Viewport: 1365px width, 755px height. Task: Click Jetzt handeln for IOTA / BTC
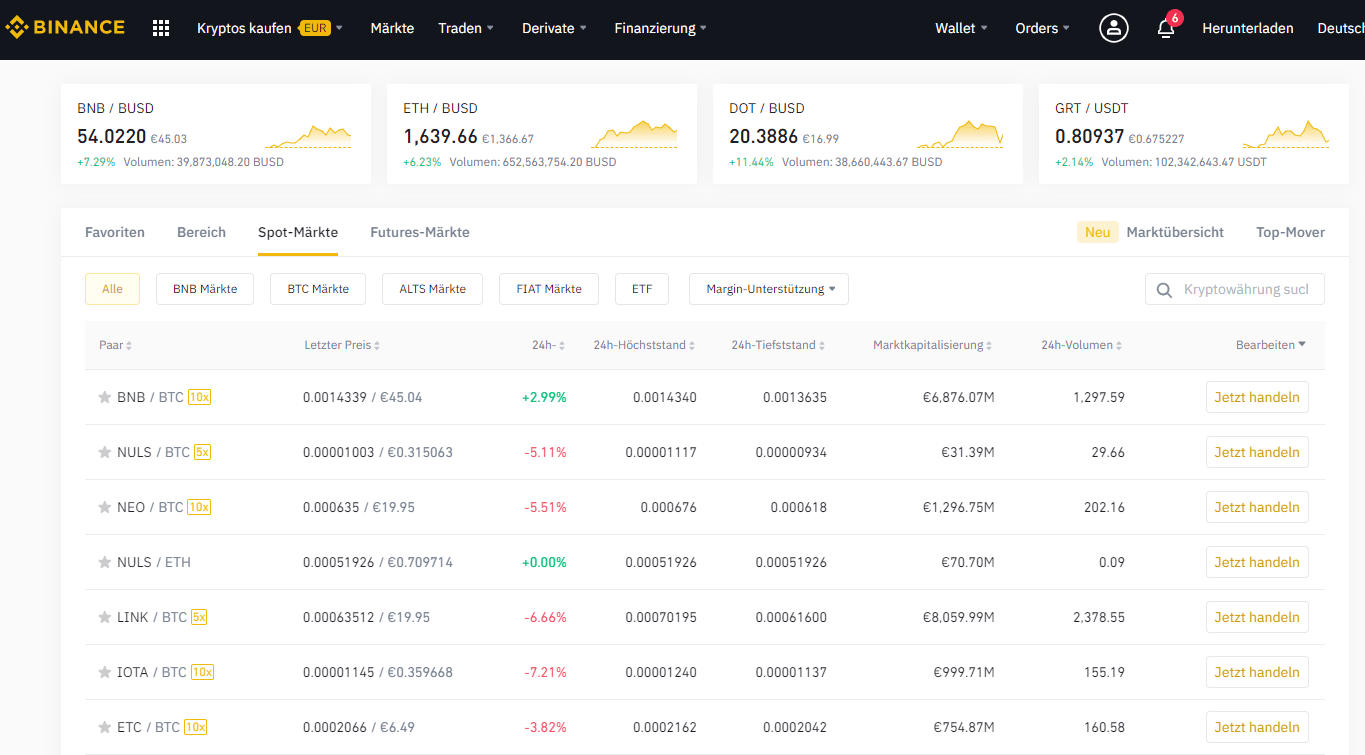click(1257, 672)
